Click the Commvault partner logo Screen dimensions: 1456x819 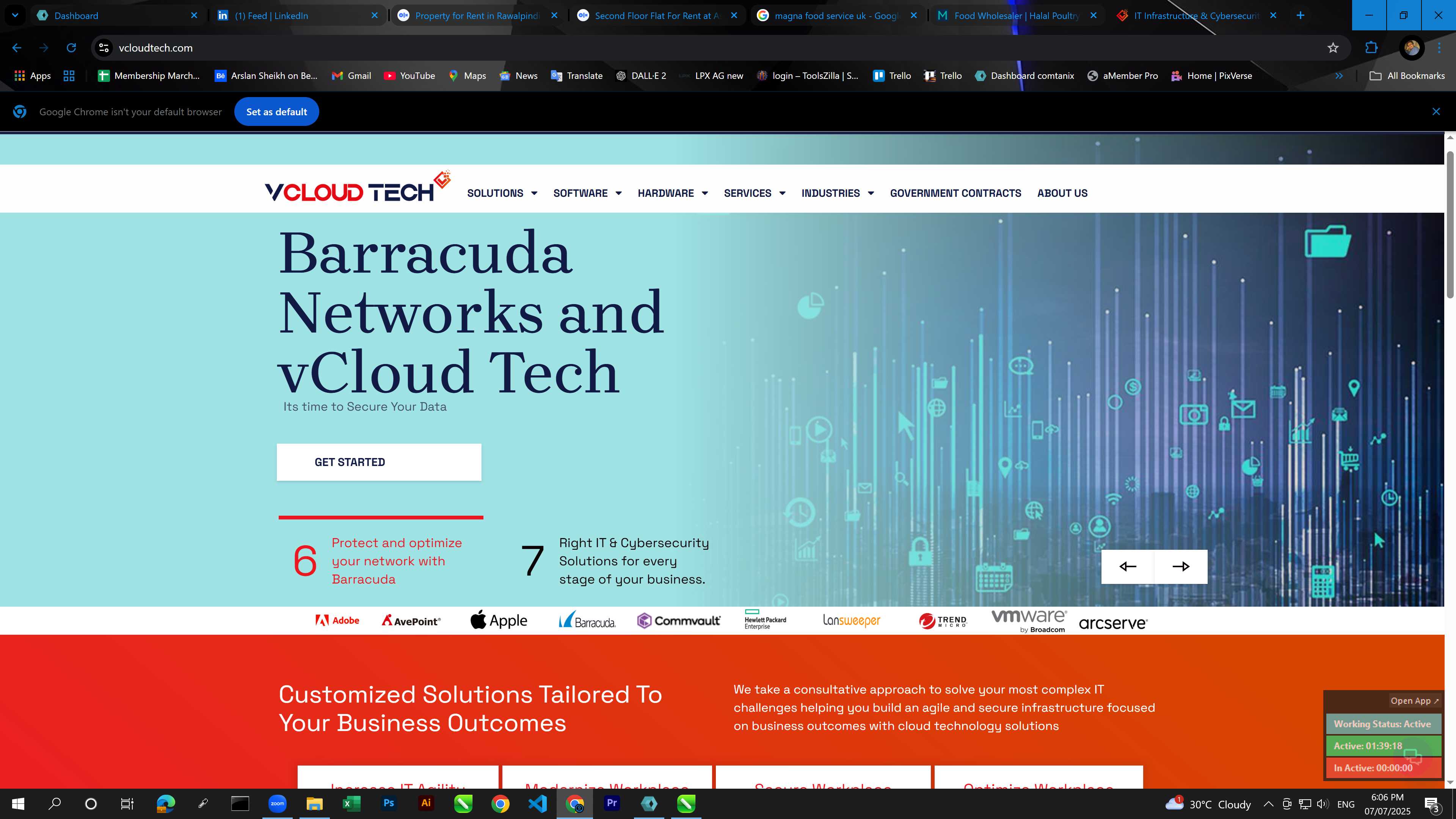pos(679,621)
